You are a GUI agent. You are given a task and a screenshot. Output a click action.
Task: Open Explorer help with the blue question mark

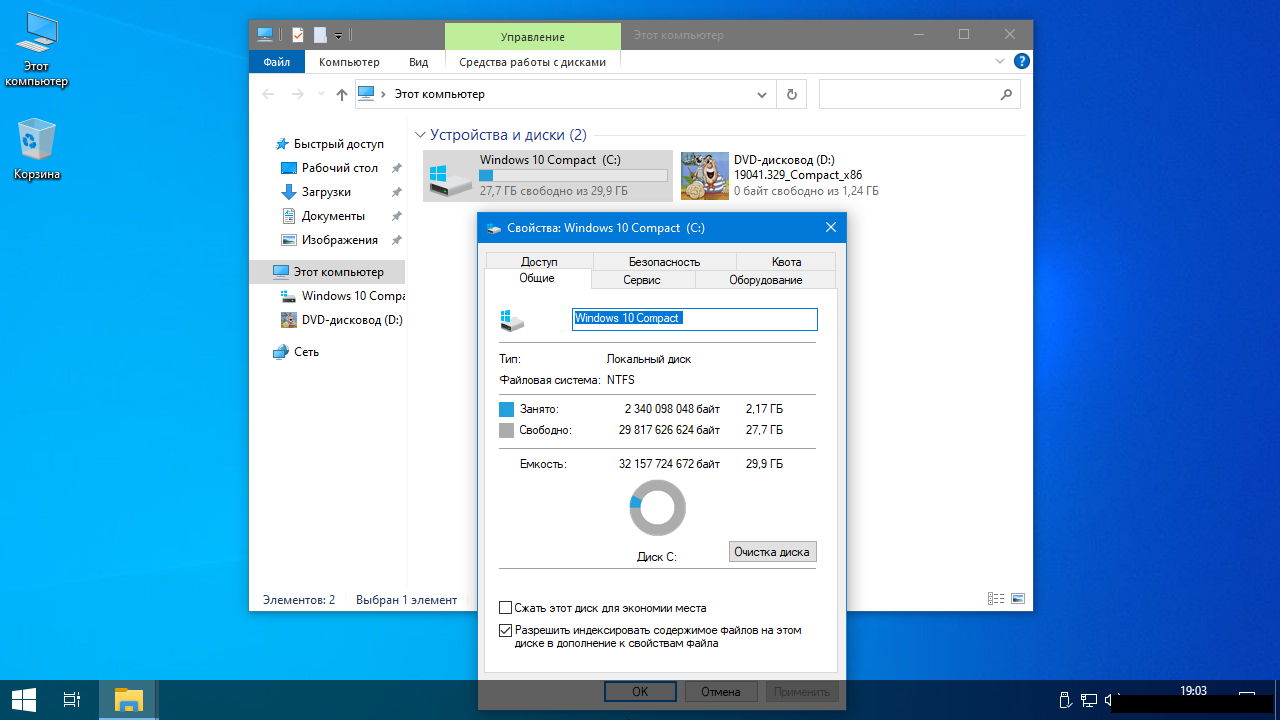coord(1021,61)
